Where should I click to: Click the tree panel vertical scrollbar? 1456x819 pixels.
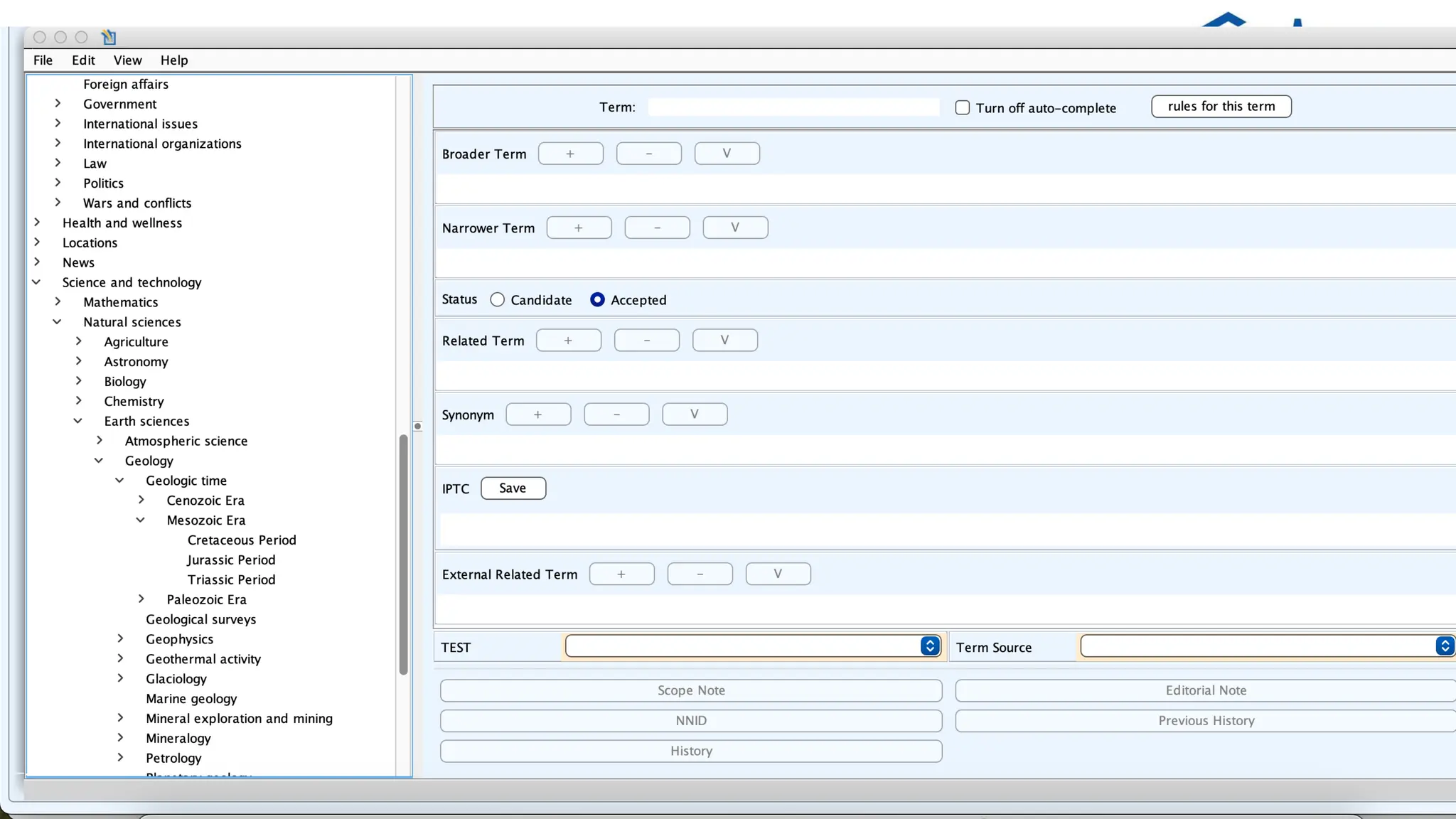(x=403, y=555)
